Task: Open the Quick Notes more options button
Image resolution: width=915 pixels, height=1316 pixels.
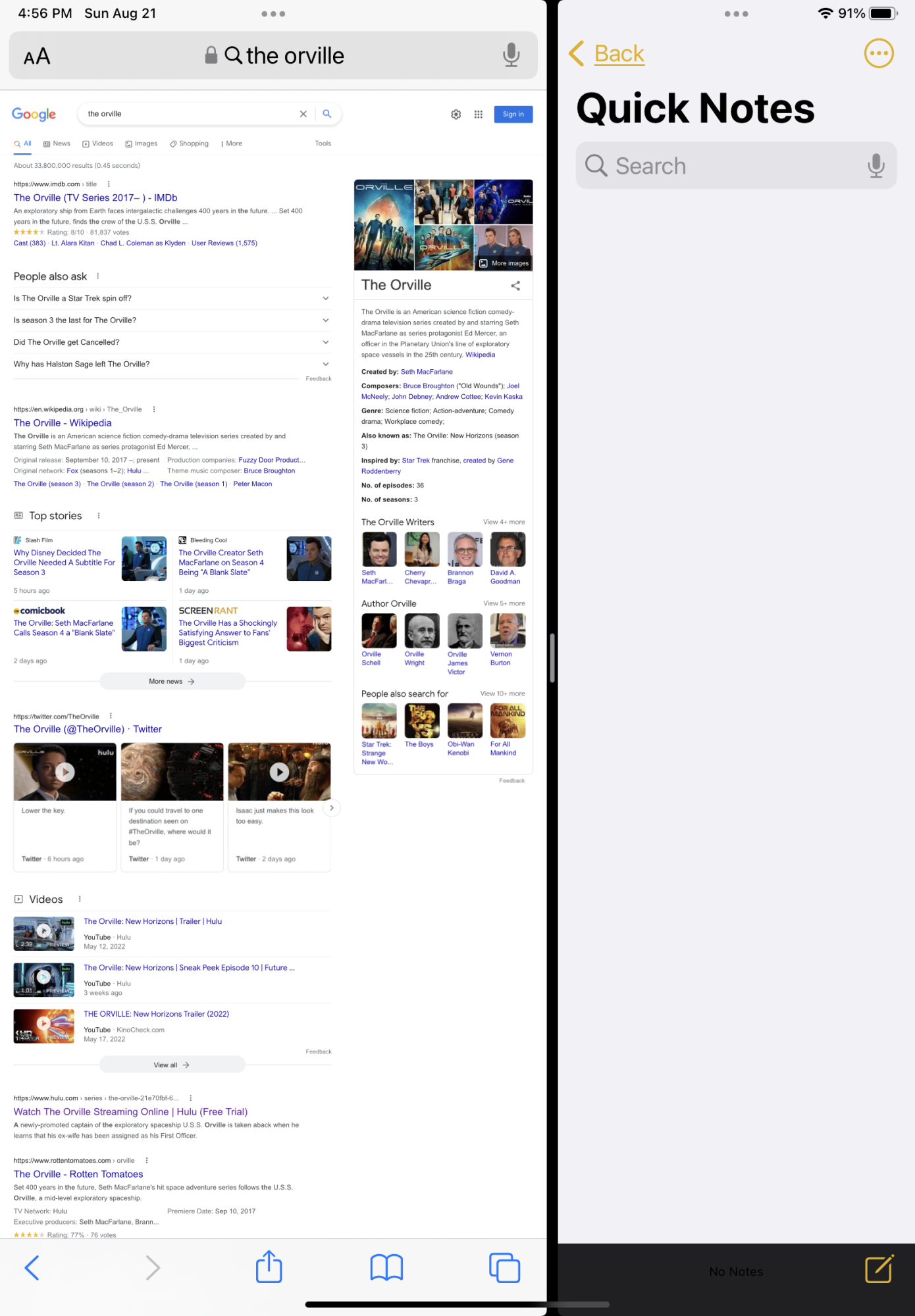Action: (x=879, y=53)
